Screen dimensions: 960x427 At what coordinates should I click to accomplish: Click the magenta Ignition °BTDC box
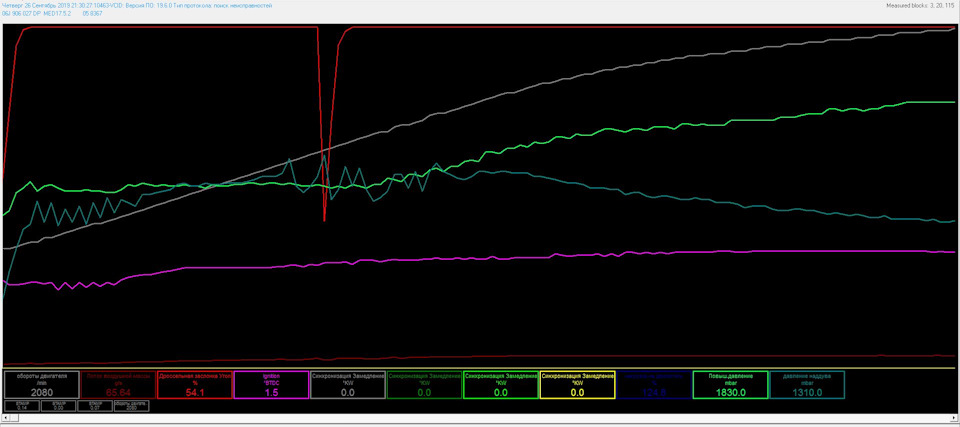[x=271, y=385]
